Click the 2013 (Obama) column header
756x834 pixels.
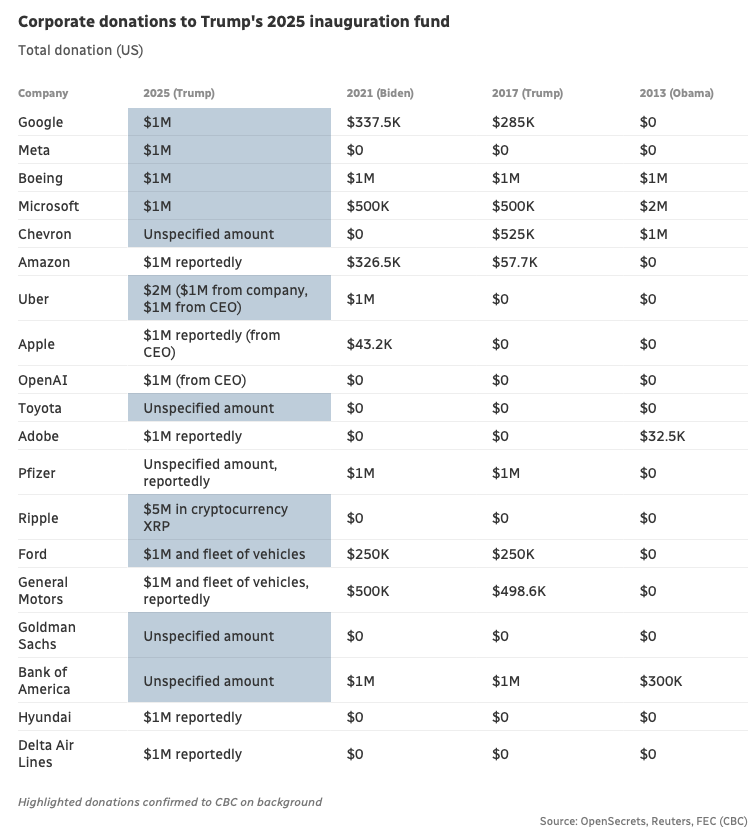click(676, 93)
